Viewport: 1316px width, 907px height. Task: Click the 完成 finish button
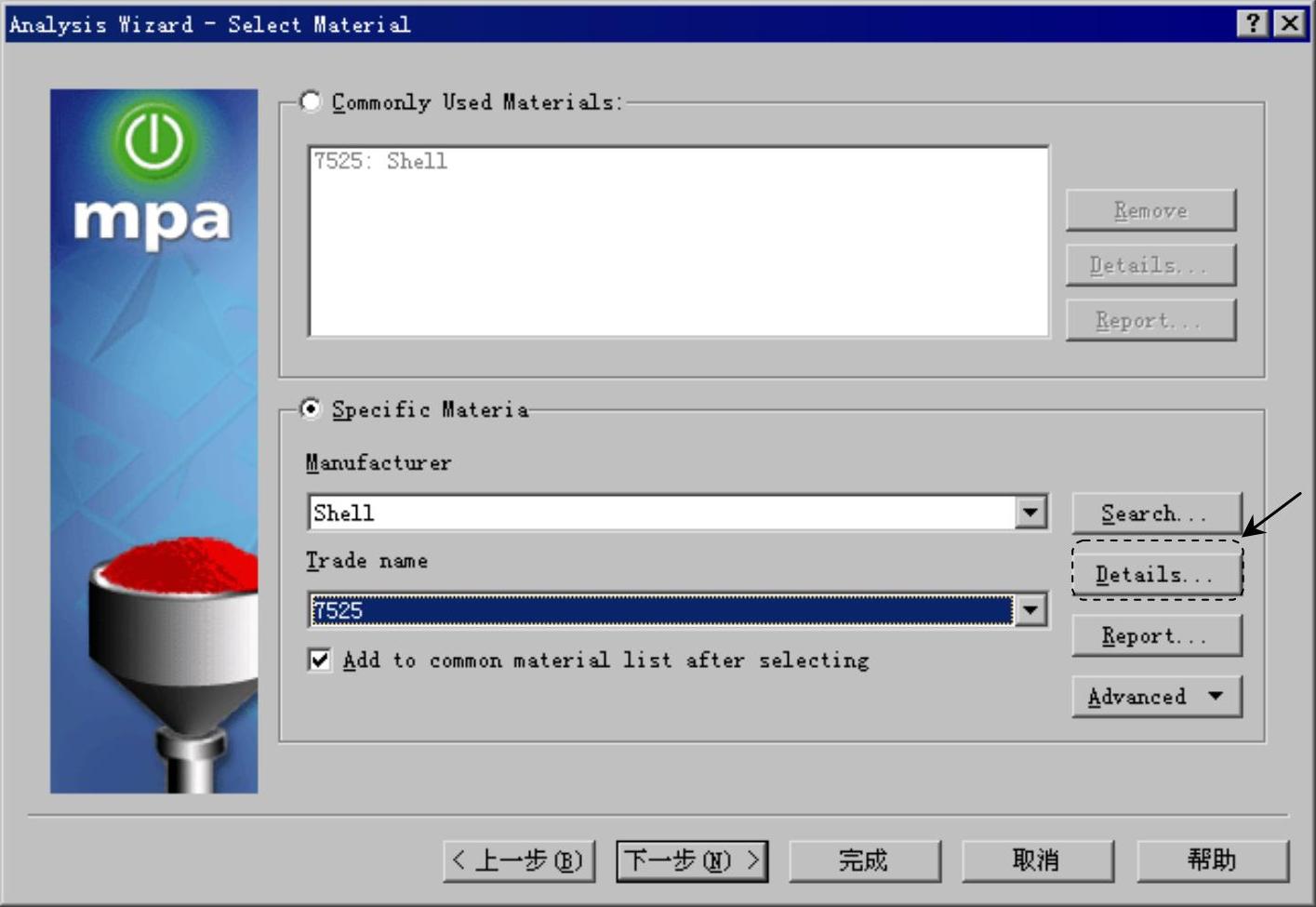point(864,860)
